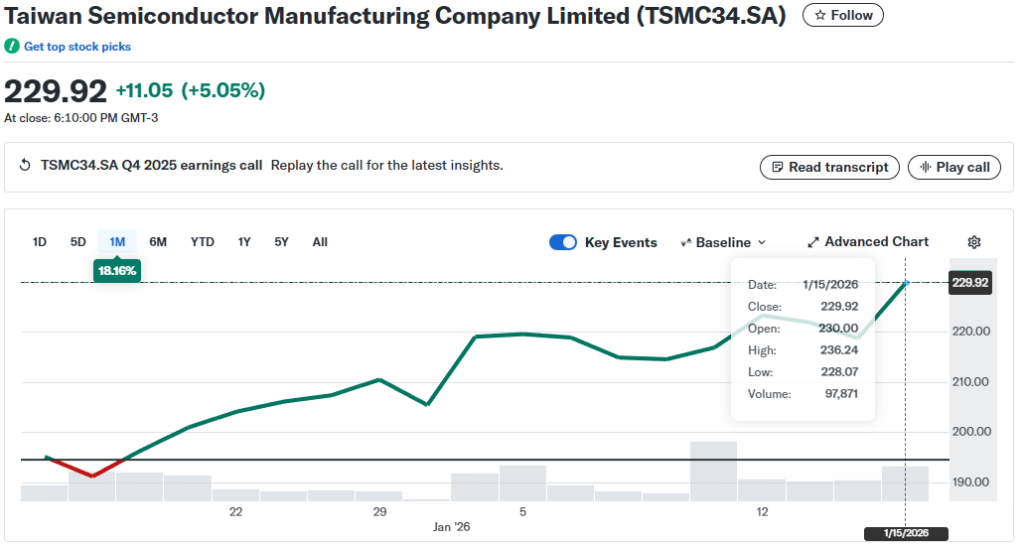
Task: Click the 229.92 price label on axis
Action: (970, 283)
